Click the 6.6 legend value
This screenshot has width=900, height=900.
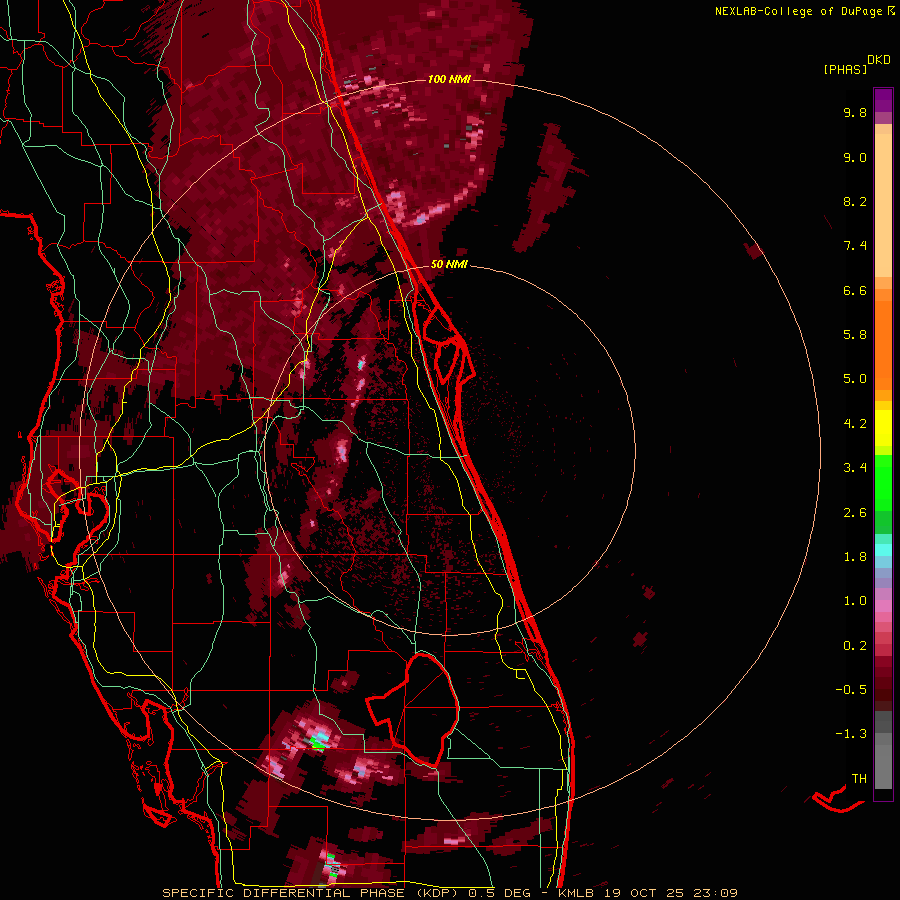pos(855,290)
